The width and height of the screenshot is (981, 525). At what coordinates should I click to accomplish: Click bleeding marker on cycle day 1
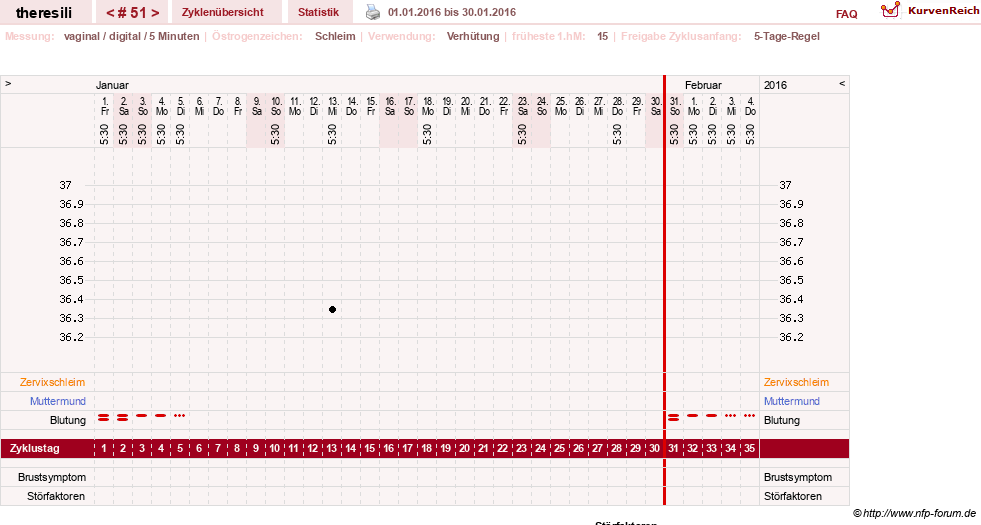[104, 417]
